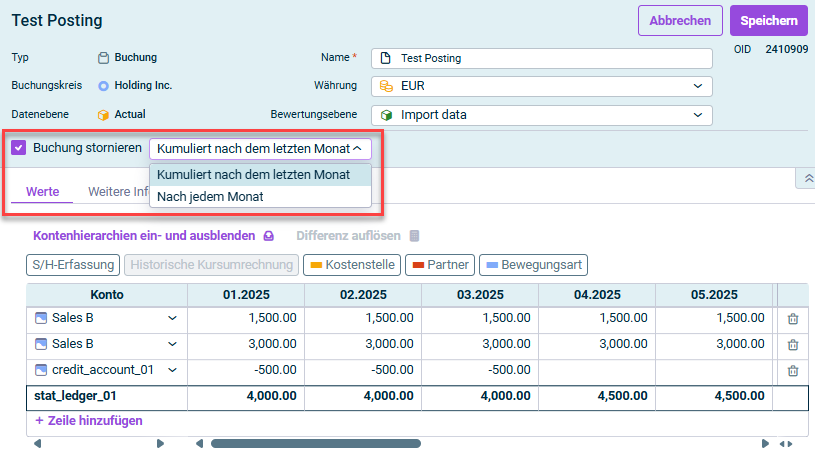Click the EUR currency coins icon

pos(385,86)
